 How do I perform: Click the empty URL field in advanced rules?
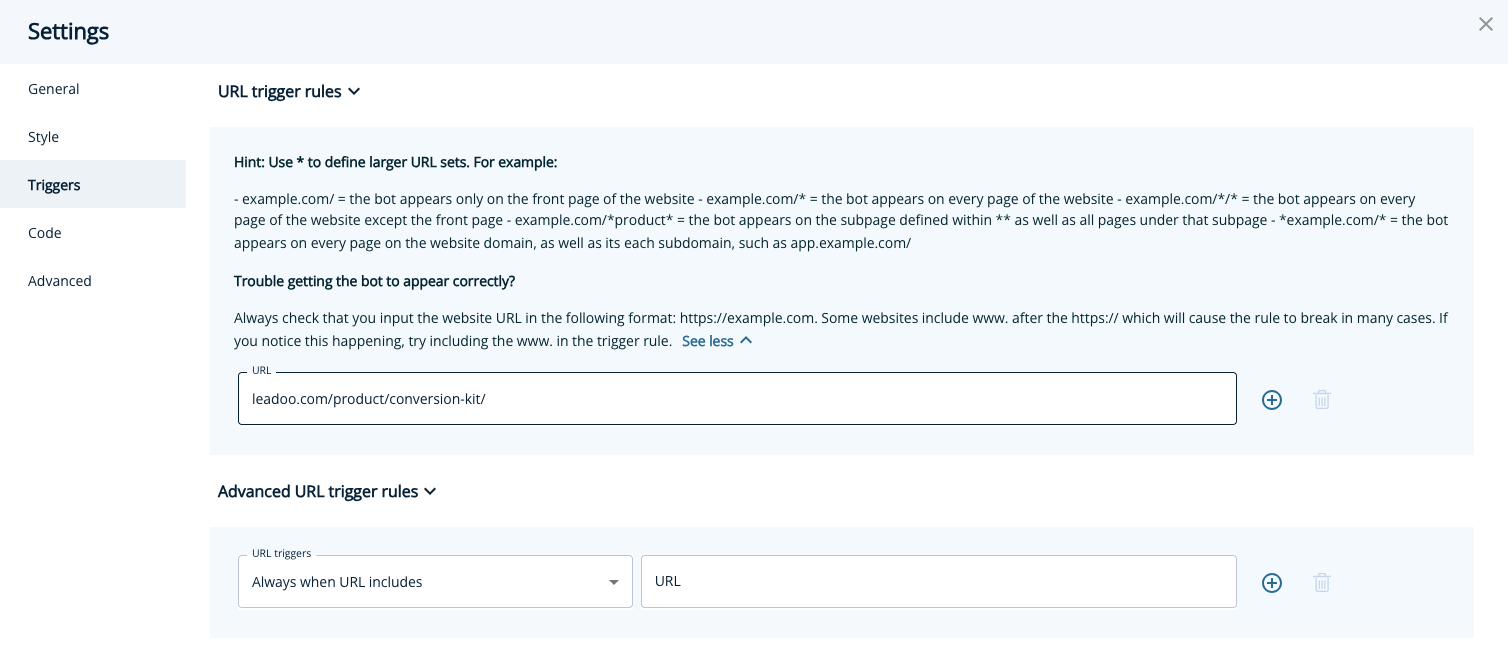[938, 581]
